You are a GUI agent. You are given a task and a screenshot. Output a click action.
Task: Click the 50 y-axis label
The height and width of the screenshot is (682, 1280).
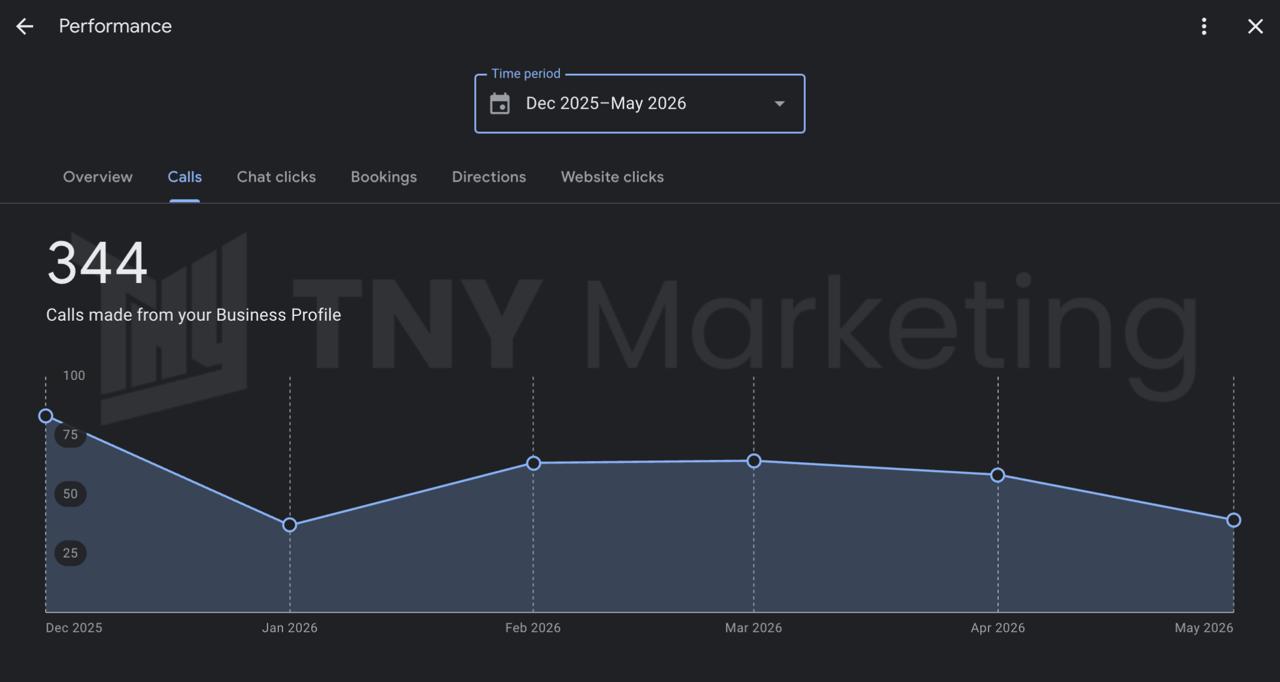(70, 494)
